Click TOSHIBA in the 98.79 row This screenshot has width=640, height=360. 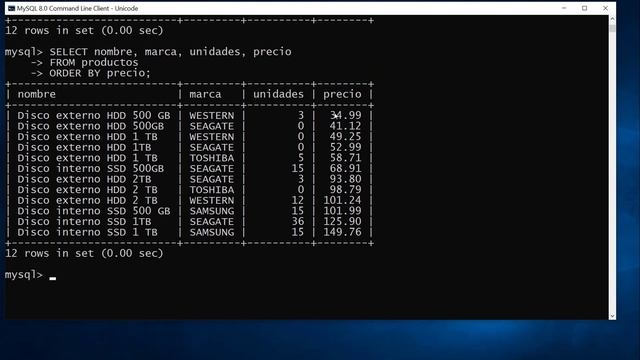pyautogui.click(x=211, y=190)
